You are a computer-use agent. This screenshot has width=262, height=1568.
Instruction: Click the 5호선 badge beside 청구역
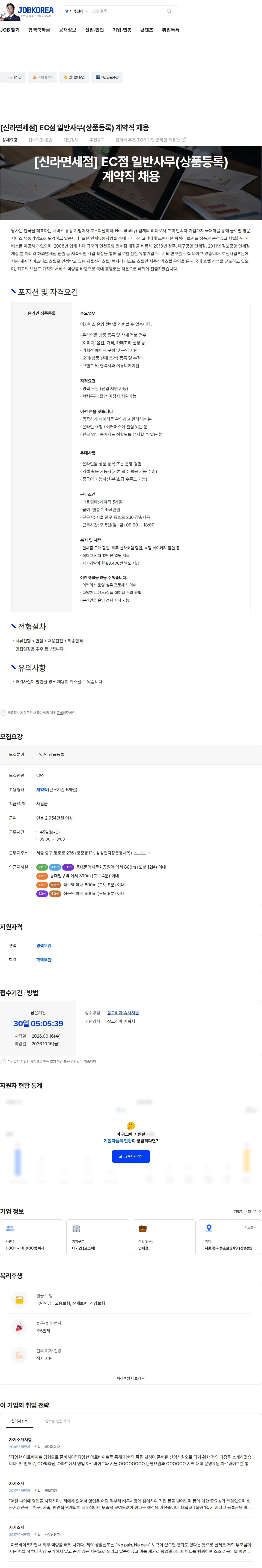click(42, 893)
